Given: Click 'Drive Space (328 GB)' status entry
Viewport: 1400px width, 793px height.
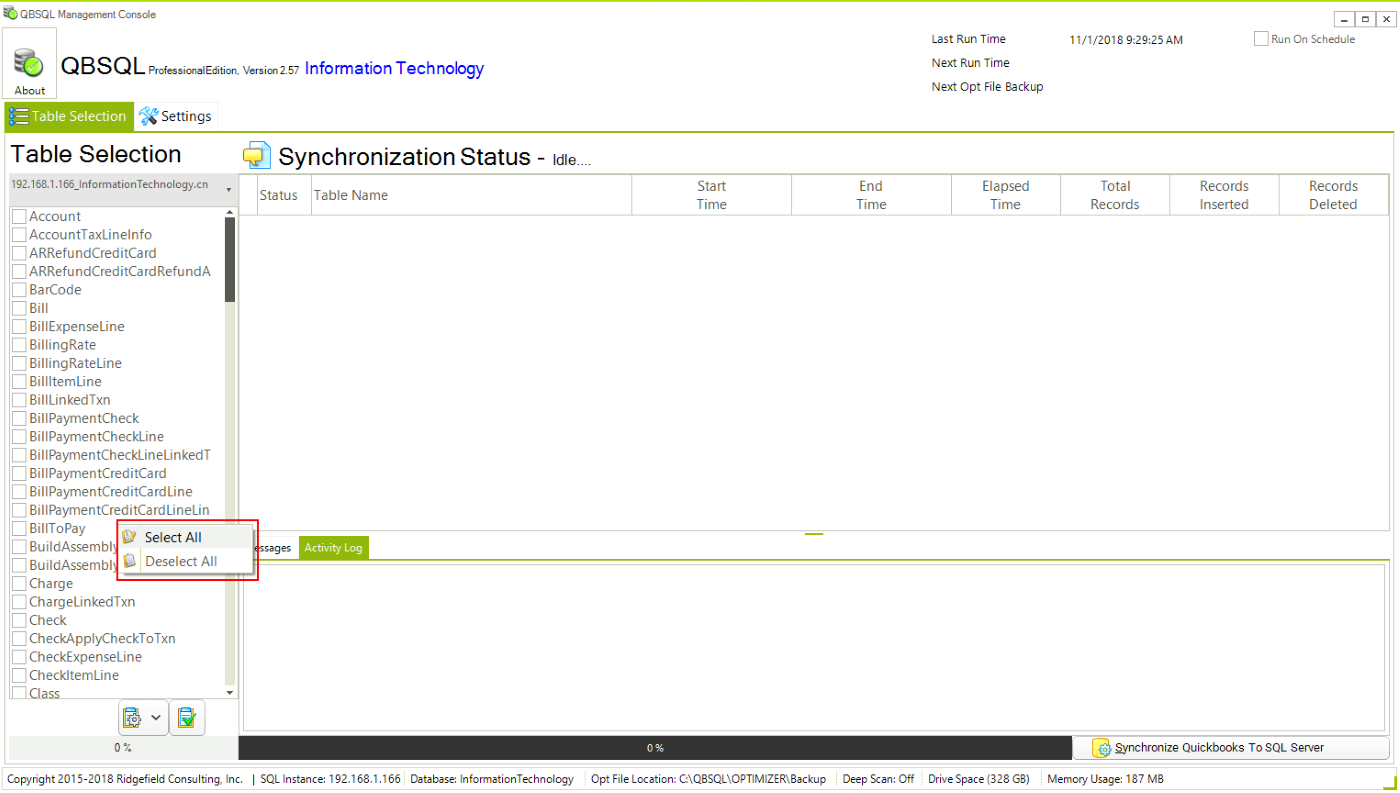Looking at the screenshot, I should point(979,778).
